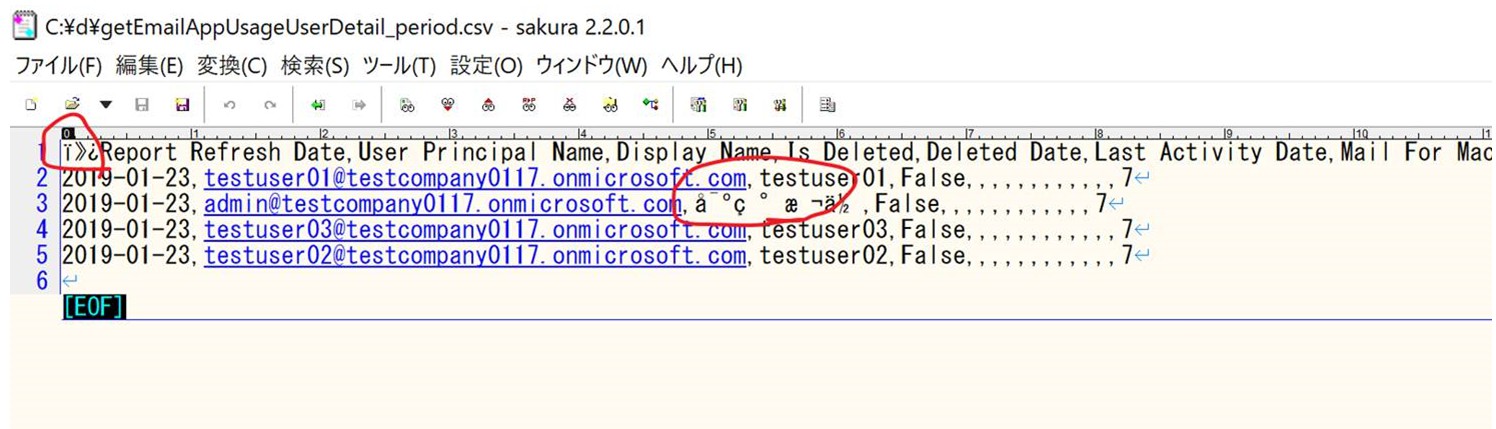Image resolution: width=1496 pixels, height=429 pixels.
Task: Click the Grep search icon
Action: tap(610, 105)
